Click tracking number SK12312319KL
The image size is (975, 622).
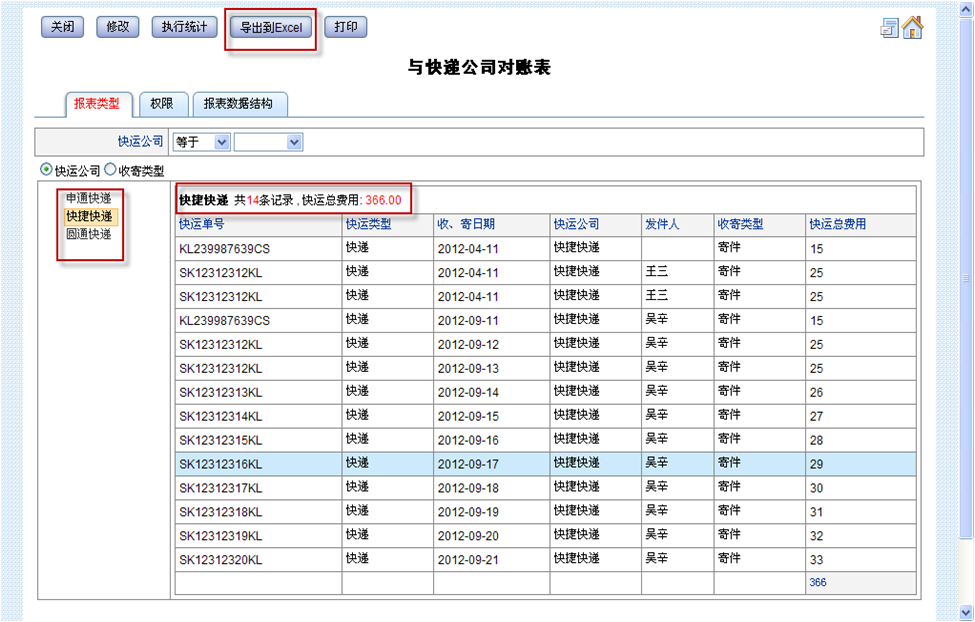point(221,536)
